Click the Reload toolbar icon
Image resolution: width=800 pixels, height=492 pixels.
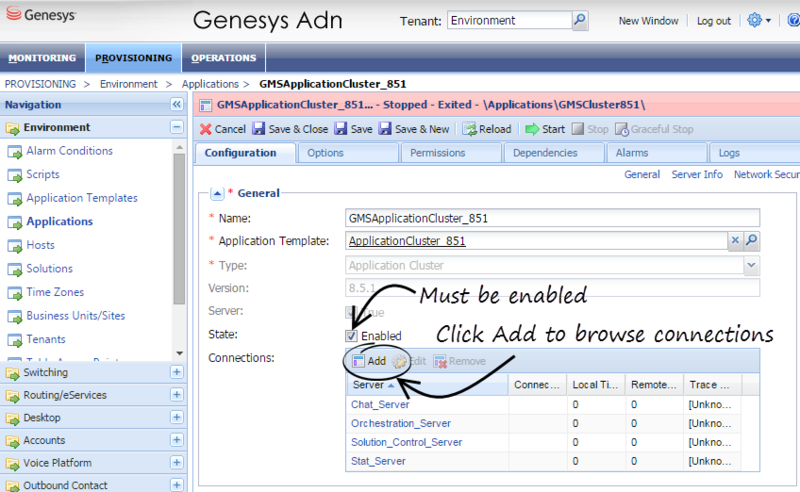coord(469,129)
